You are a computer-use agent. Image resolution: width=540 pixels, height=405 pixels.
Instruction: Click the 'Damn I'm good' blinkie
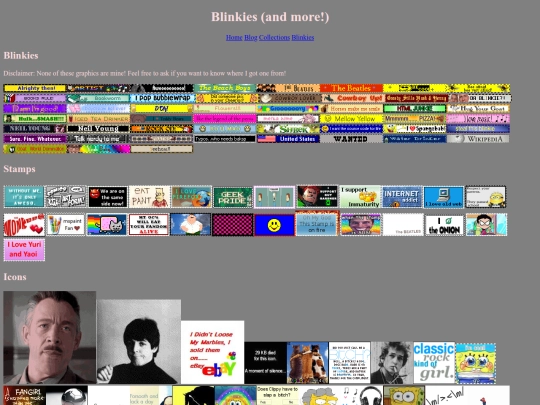tap(35, 108)
